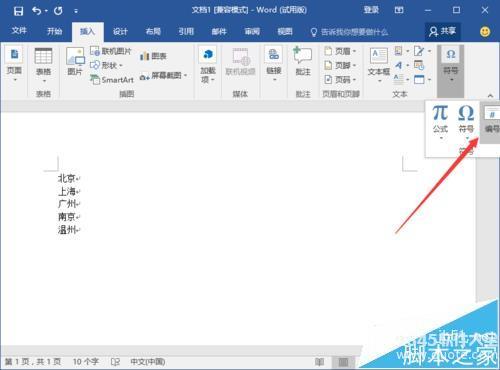Go to the 设计 tab
This screenshot has height=370, width=500.
coord(120,31)
